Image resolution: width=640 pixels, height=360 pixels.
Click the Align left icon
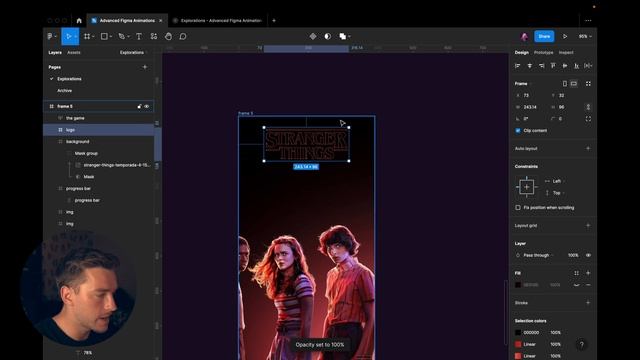tap(518, 66)
